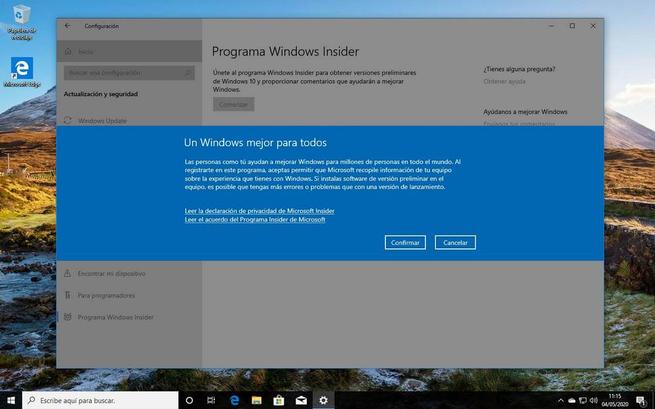Click the Cancelar button in dialog
The image size is (655, 409).
pyautogui.click(x=455, y=242)
